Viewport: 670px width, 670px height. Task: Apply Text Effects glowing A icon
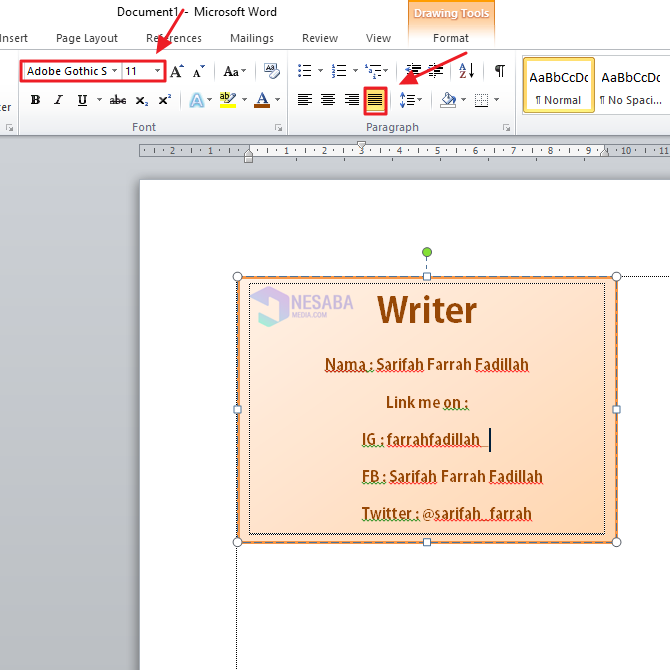(x=197, y=100)
